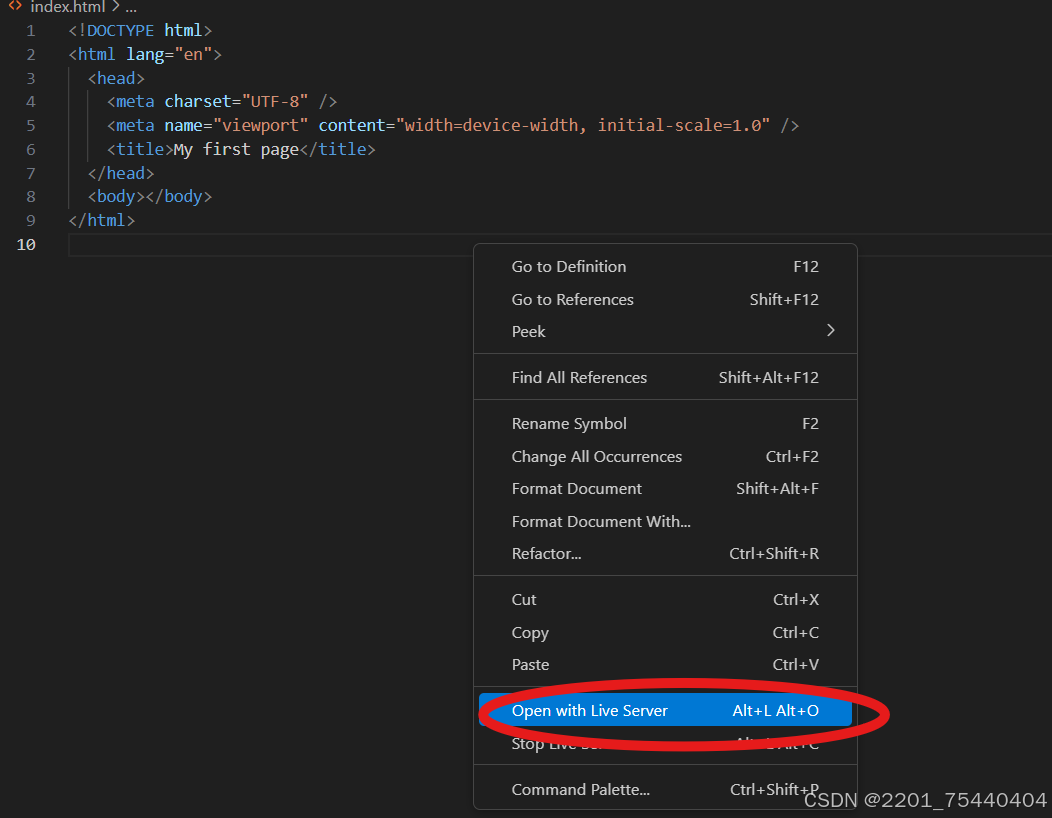Click the index.html breadcrumb
Screen dimensions: 1052x818
pos(68,7)
